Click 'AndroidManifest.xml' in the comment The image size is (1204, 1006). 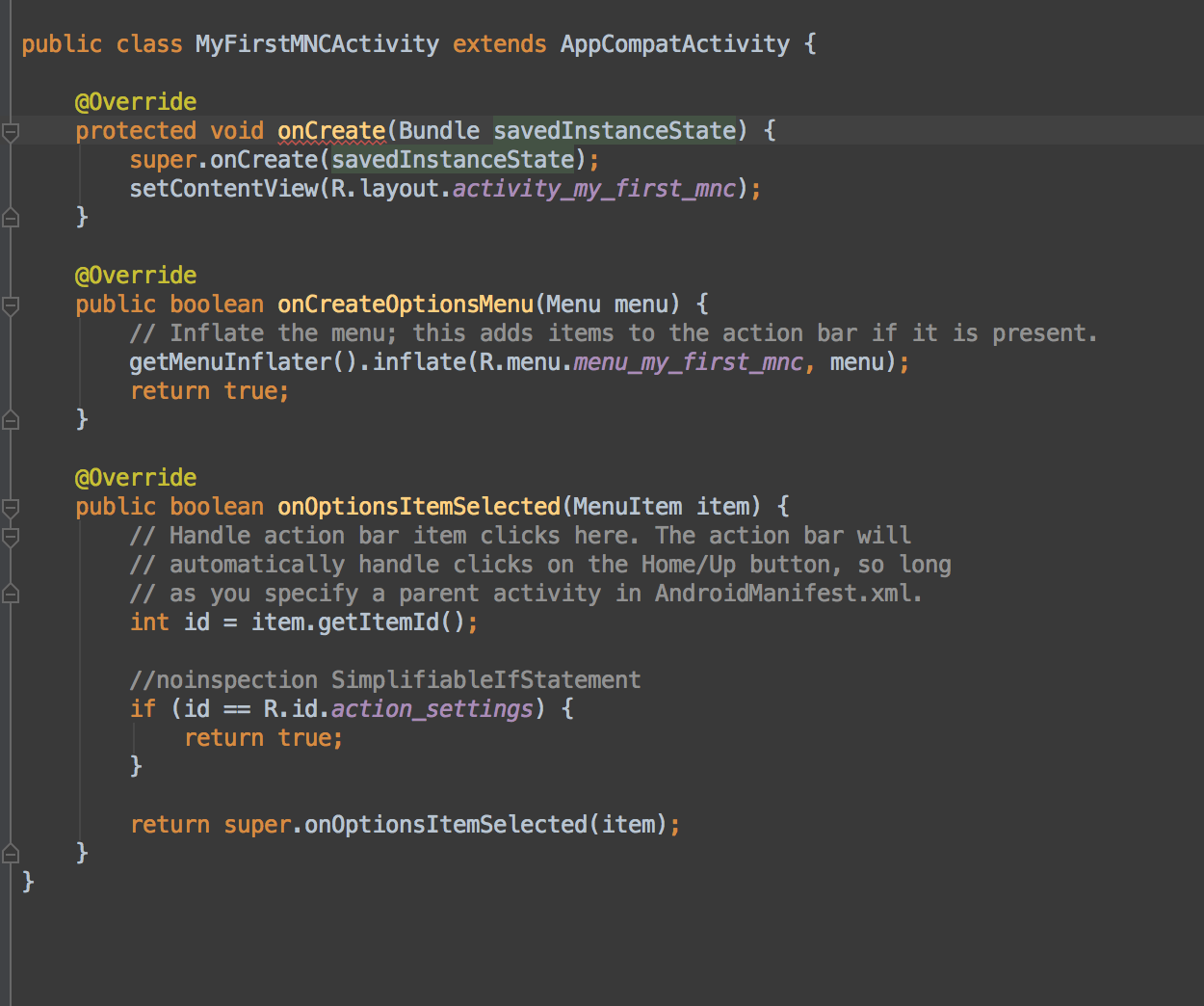(783, 594)
